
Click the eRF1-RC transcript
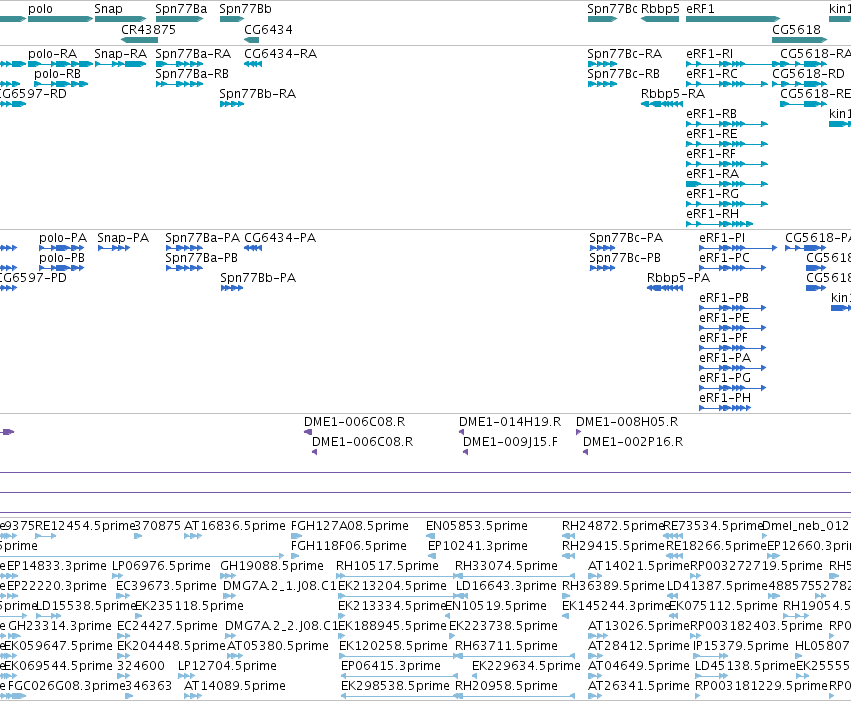(x=727, y=84)
